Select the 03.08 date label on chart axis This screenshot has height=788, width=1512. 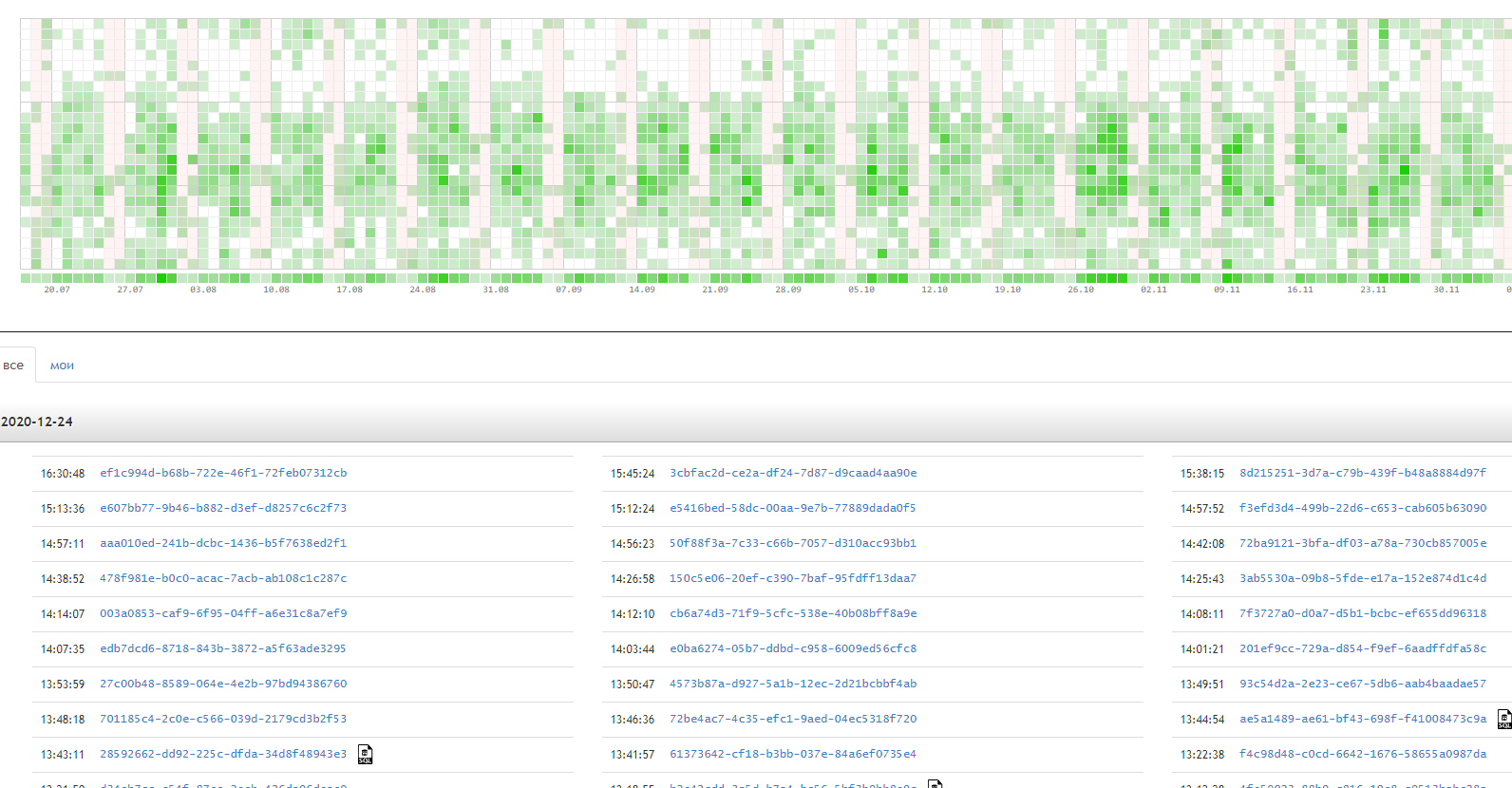[x=203, y=290]
